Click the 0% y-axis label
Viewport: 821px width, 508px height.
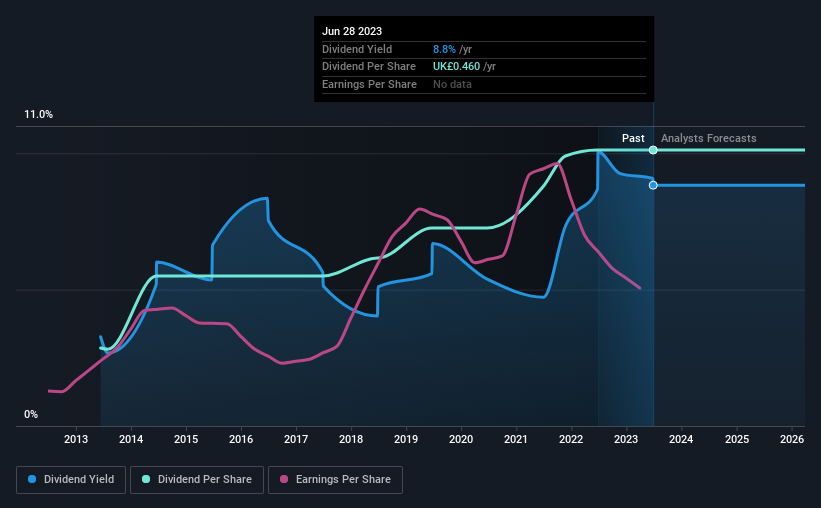pyautogui.click(x=31, y=414)
